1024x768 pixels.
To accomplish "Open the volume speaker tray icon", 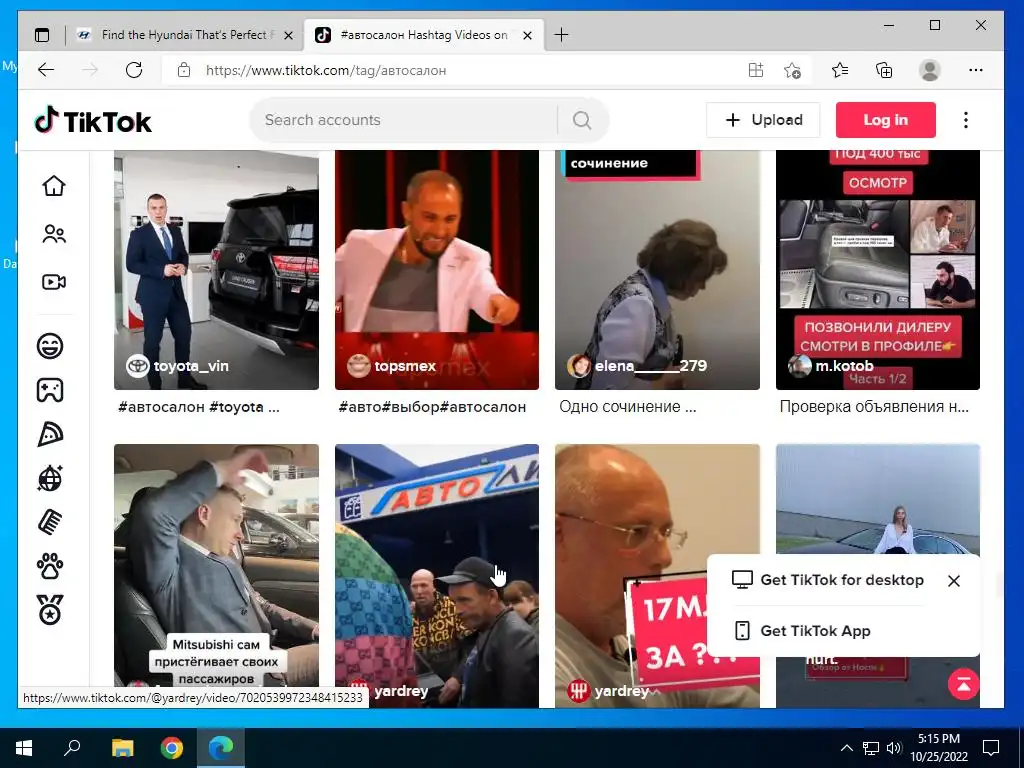I will click(893, 748).
